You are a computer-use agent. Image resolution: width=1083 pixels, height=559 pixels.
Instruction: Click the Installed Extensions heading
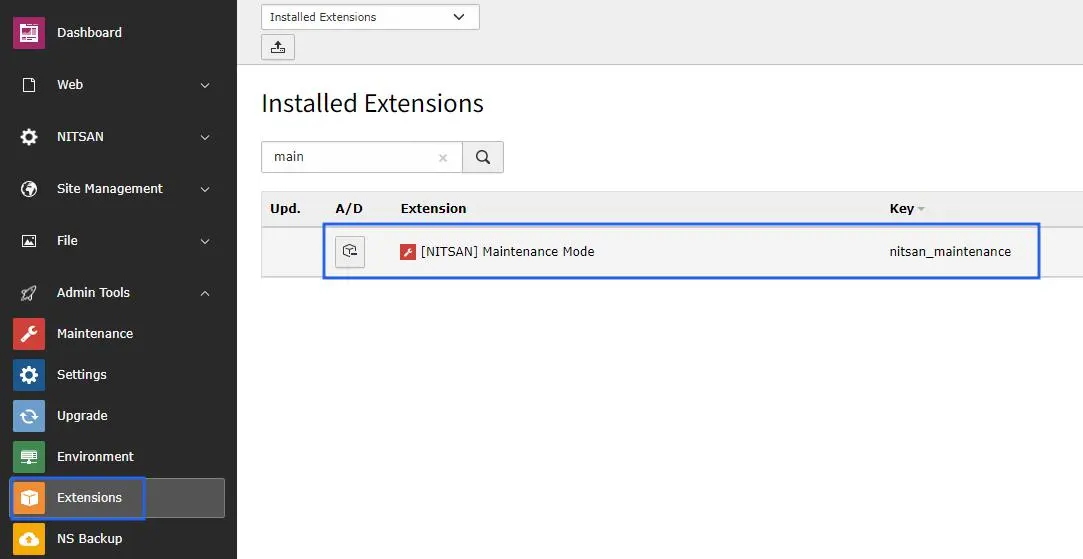pos(372,104)
